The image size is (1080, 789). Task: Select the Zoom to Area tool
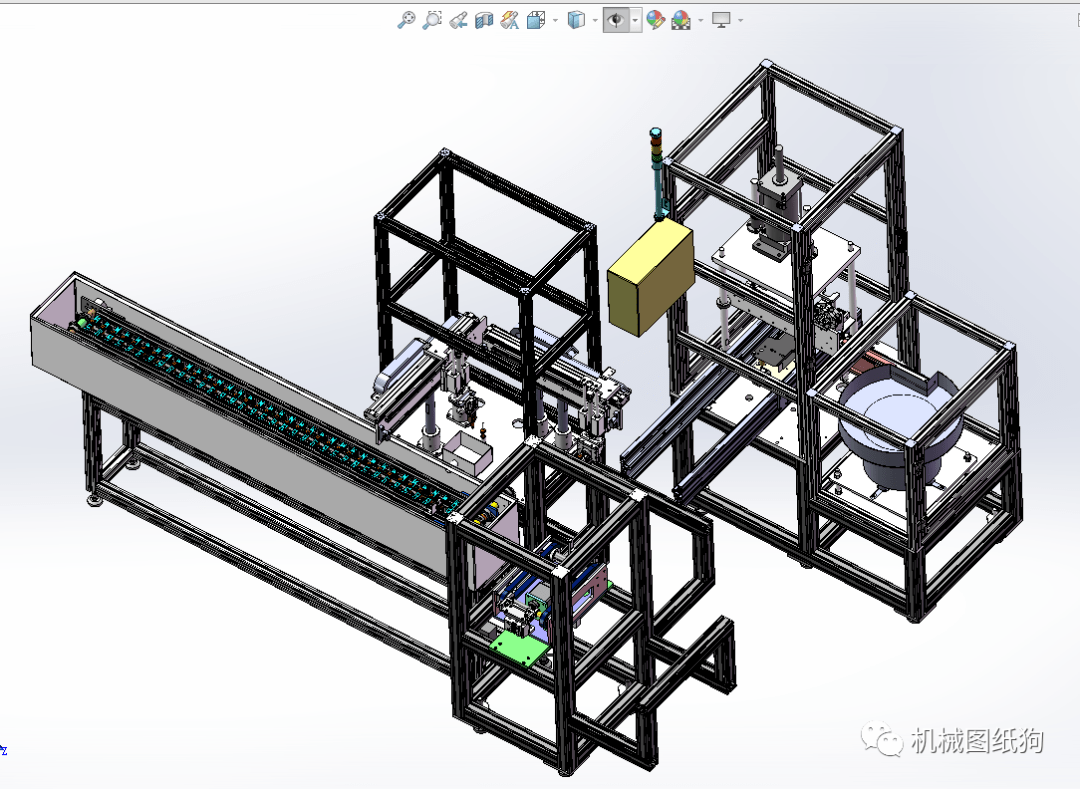(x=432, y=20)
